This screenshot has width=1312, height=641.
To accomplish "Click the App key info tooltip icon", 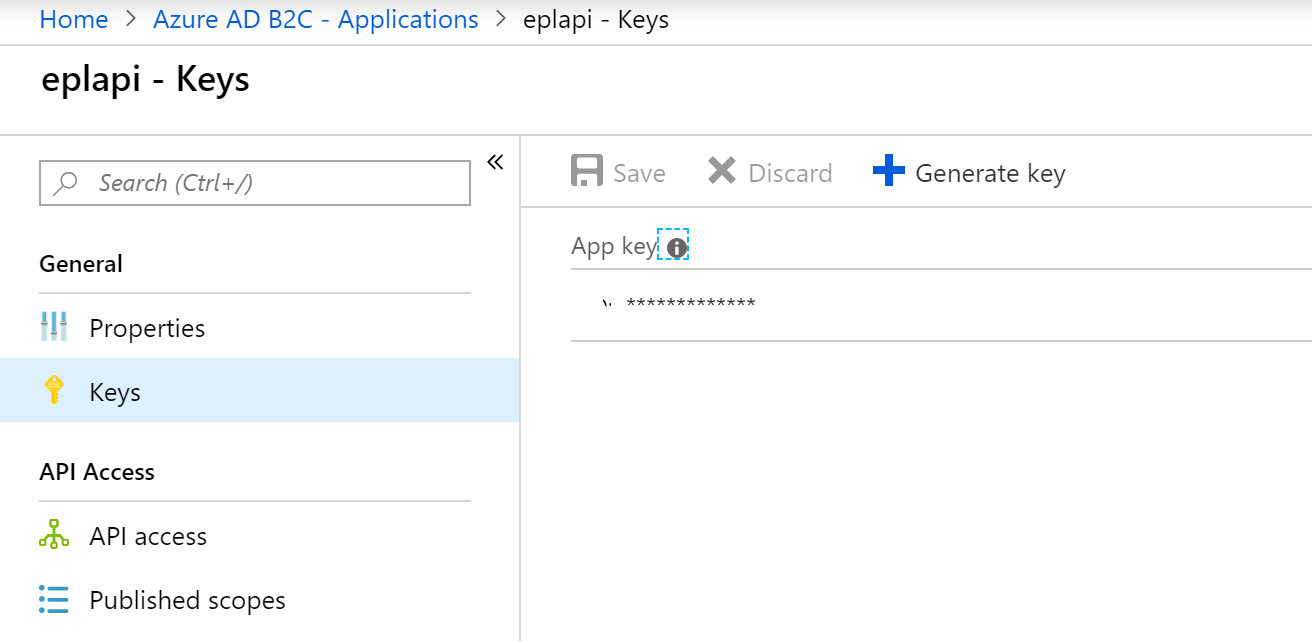I will click(675, 244).
